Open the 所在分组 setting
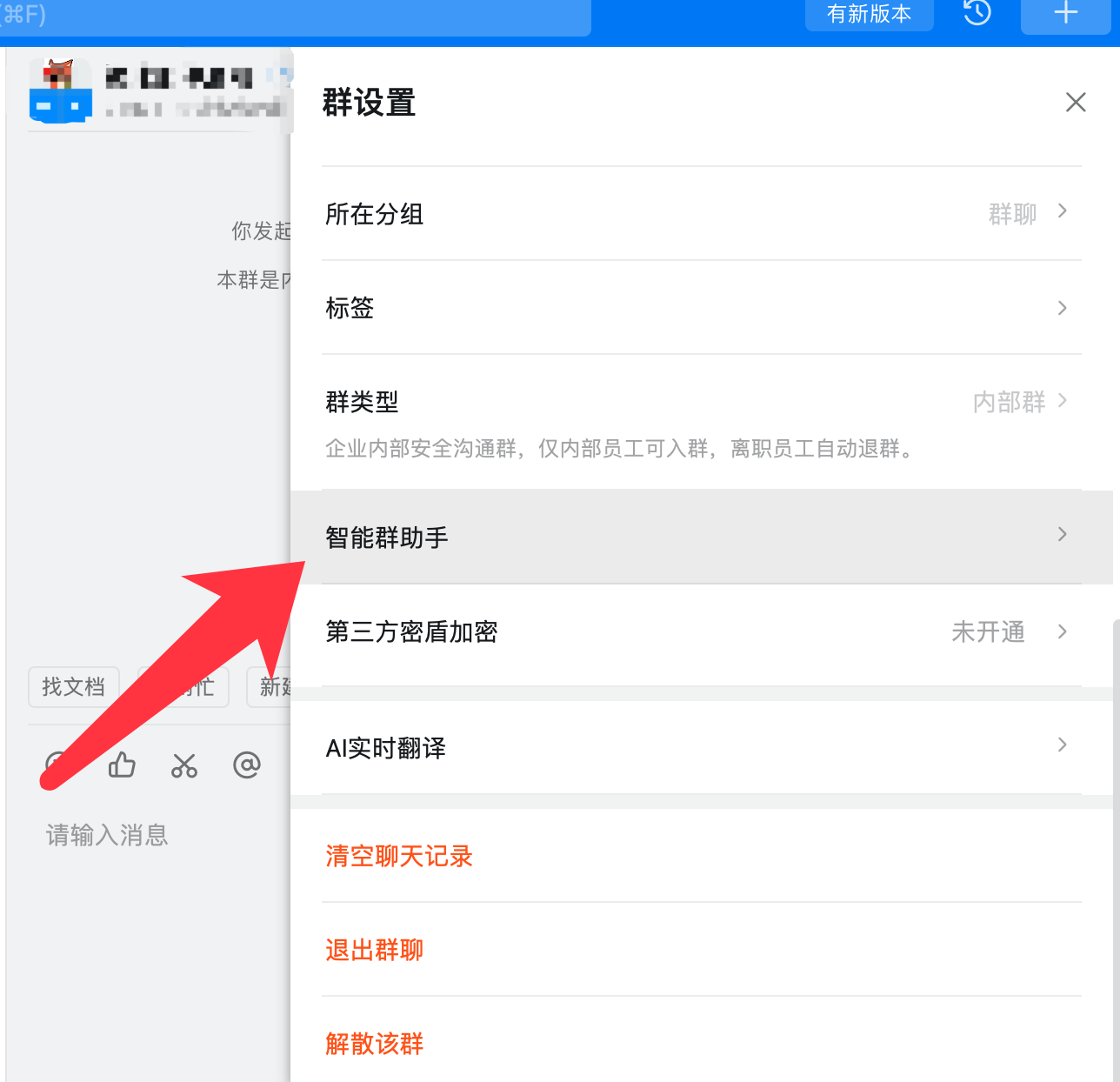Viewport: 1120px width, 1082px height. point(702,213)
